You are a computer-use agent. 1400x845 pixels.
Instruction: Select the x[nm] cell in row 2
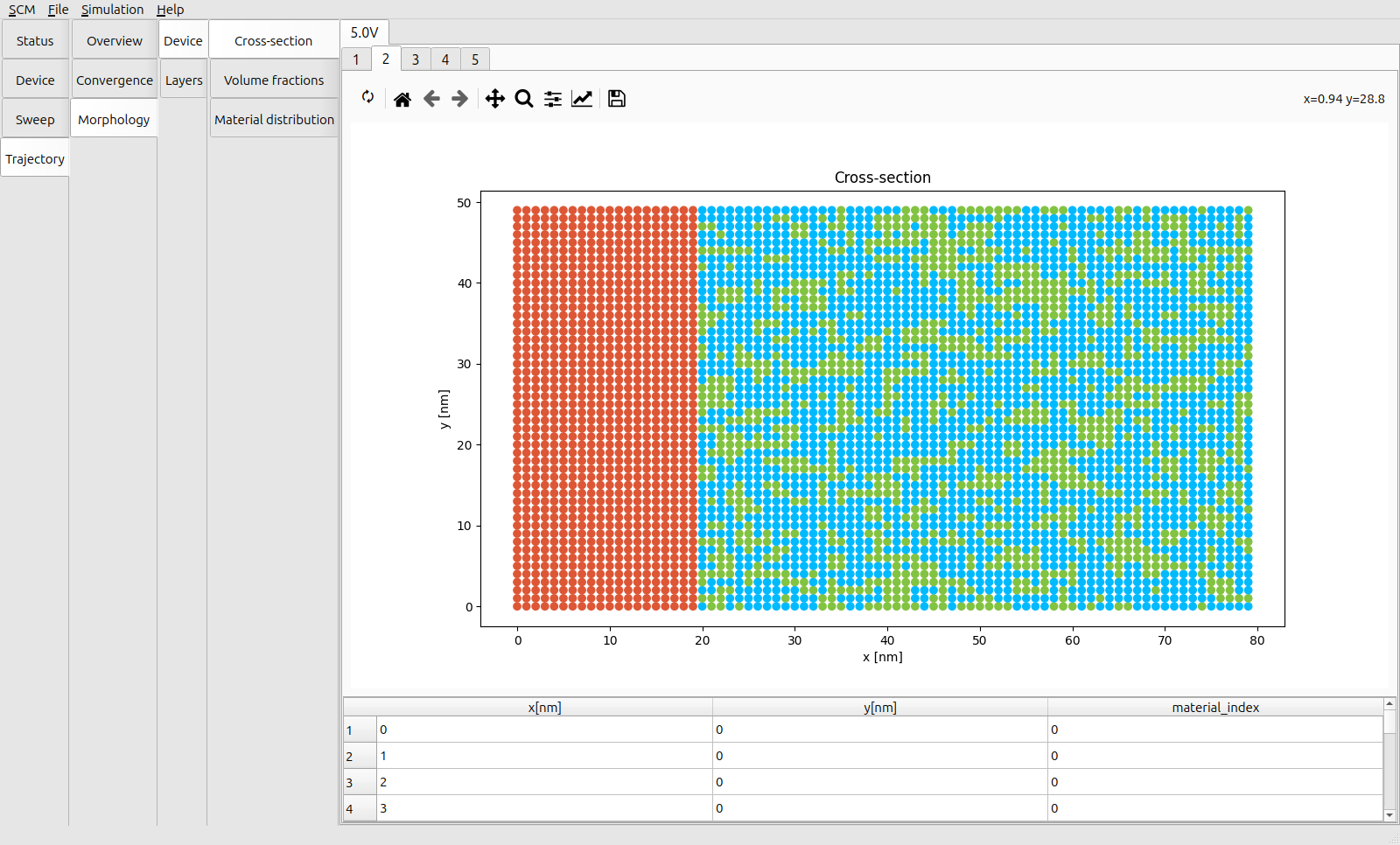(544, 756)
